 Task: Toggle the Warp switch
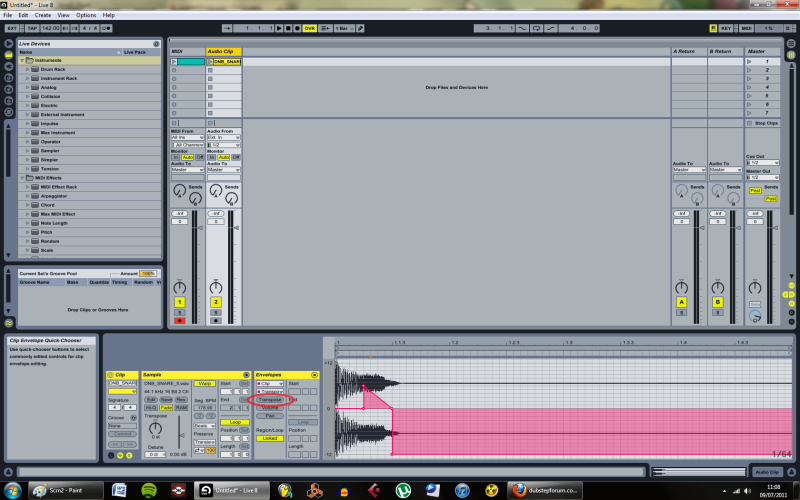[205, 384]
